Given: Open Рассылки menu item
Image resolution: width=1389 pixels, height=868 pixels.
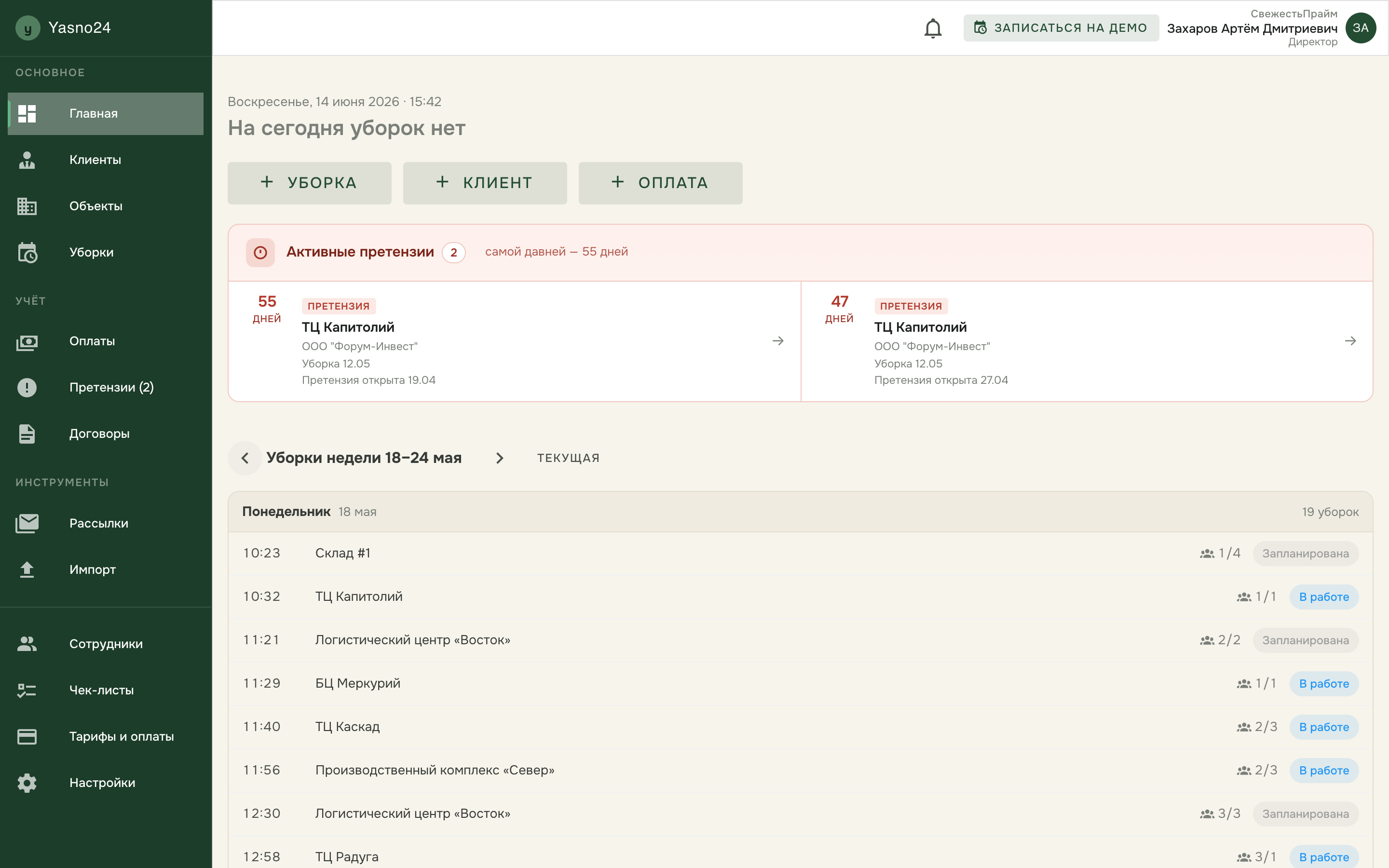Looking at the screenshot, I should point(106,523).
